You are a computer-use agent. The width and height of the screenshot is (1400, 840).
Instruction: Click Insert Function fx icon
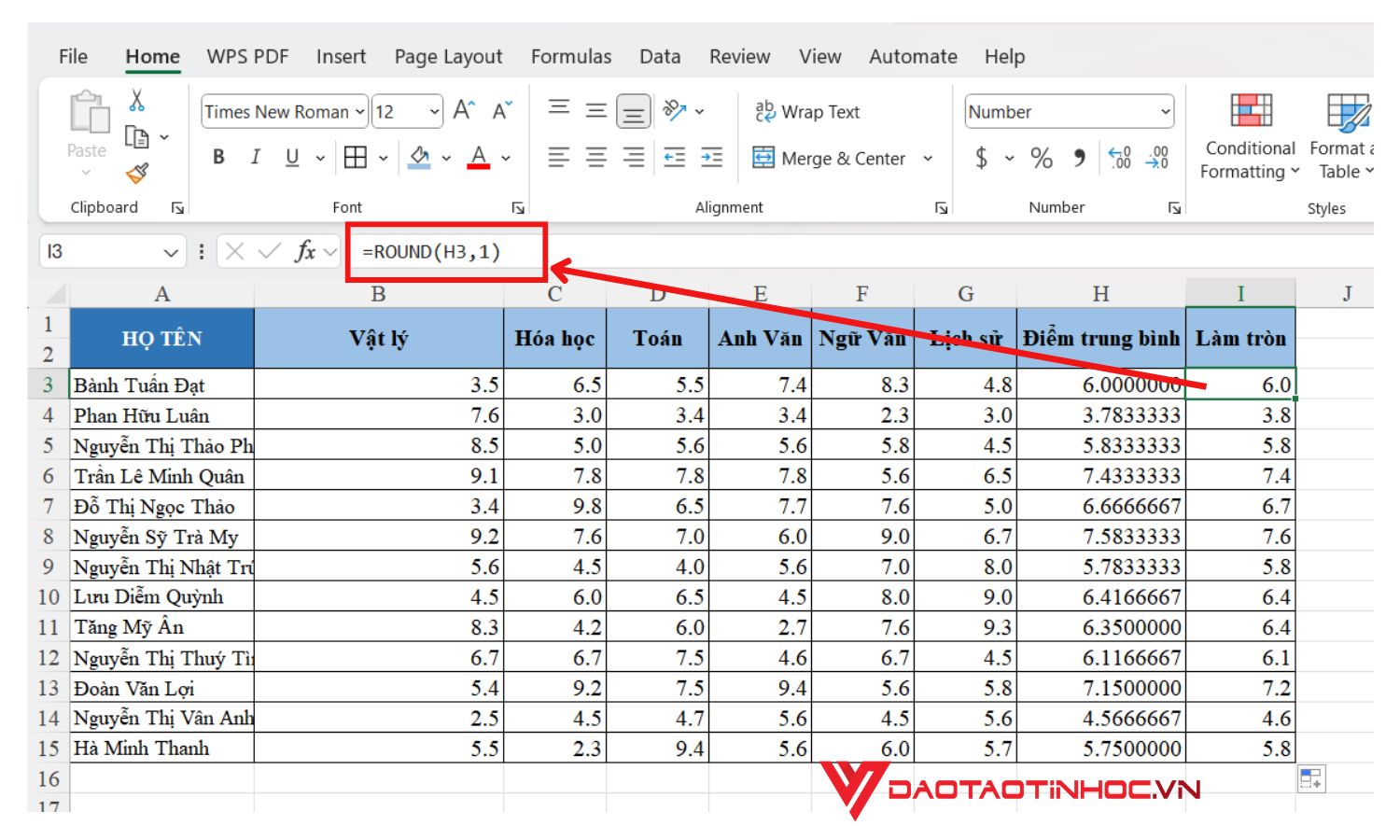point(304,251)
